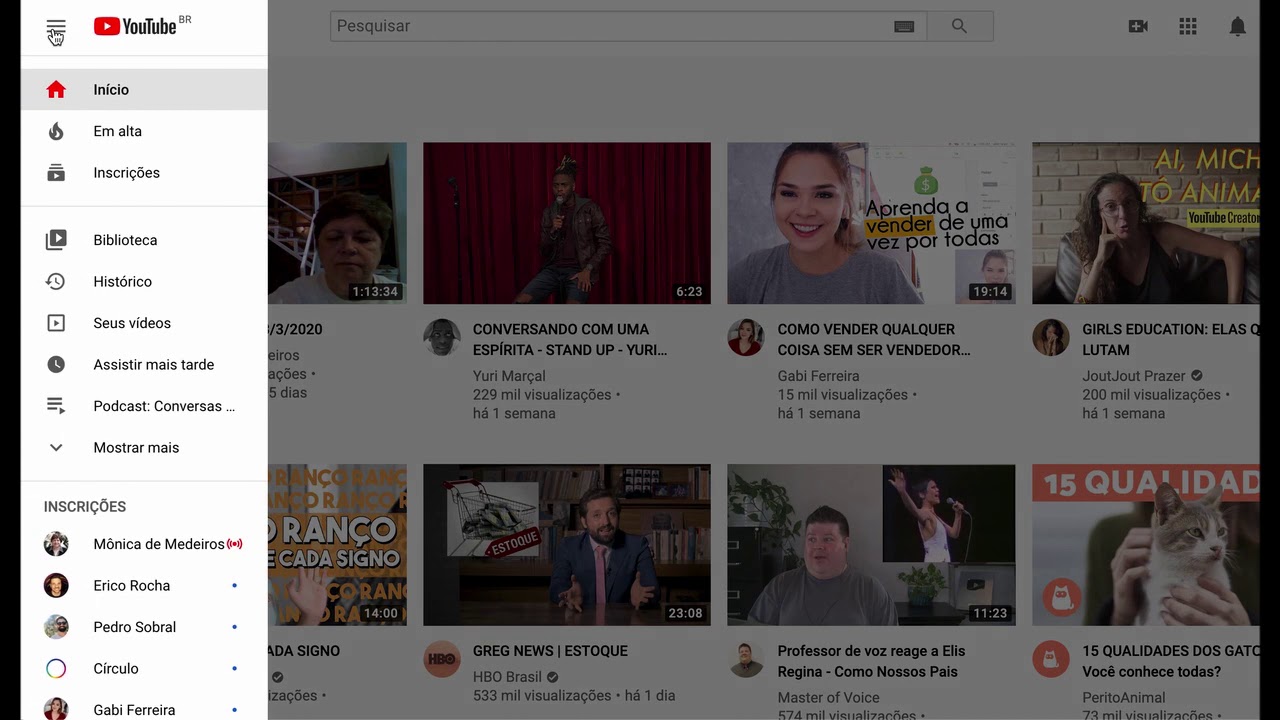The width and height of the screenshot is (1280, 720).
Task: Click JoutJout Prazer avatar beside GIRLS EDUCATION
Action: tap(1051, 338)
